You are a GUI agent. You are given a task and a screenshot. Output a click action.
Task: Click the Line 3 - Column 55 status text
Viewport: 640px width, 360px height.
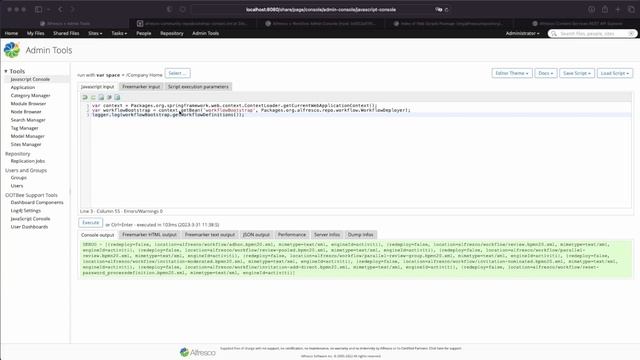tap(121, 211)
